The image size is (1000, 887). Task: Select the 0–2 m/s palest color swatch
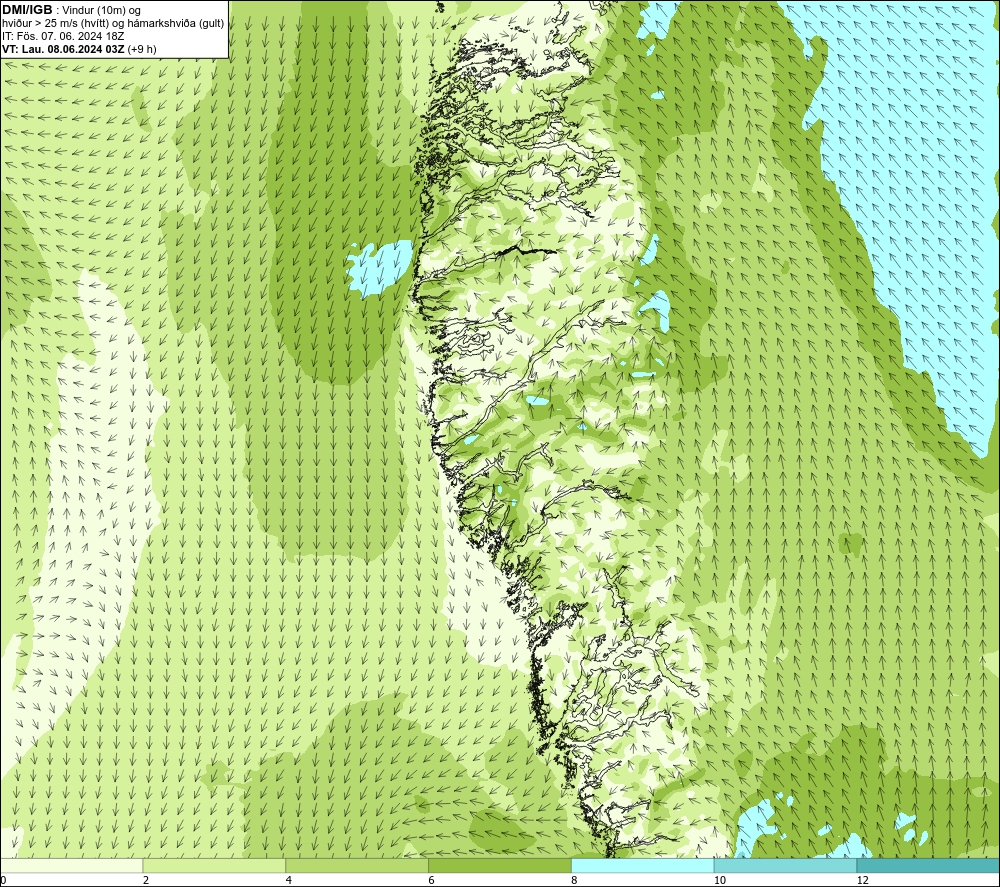[71, 865]
